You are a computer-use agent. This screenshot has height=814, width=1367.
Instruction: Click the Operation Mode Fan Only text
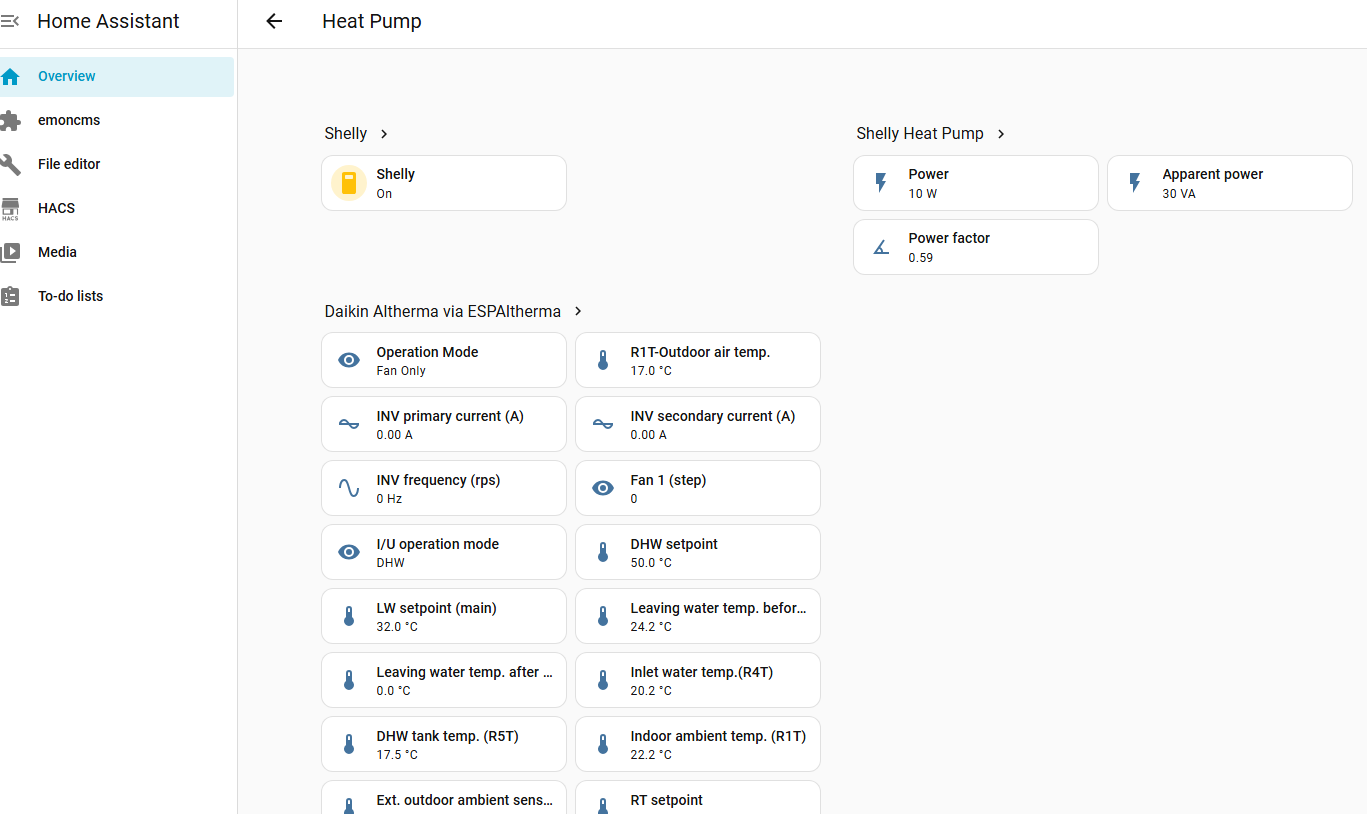coord(401,371)
